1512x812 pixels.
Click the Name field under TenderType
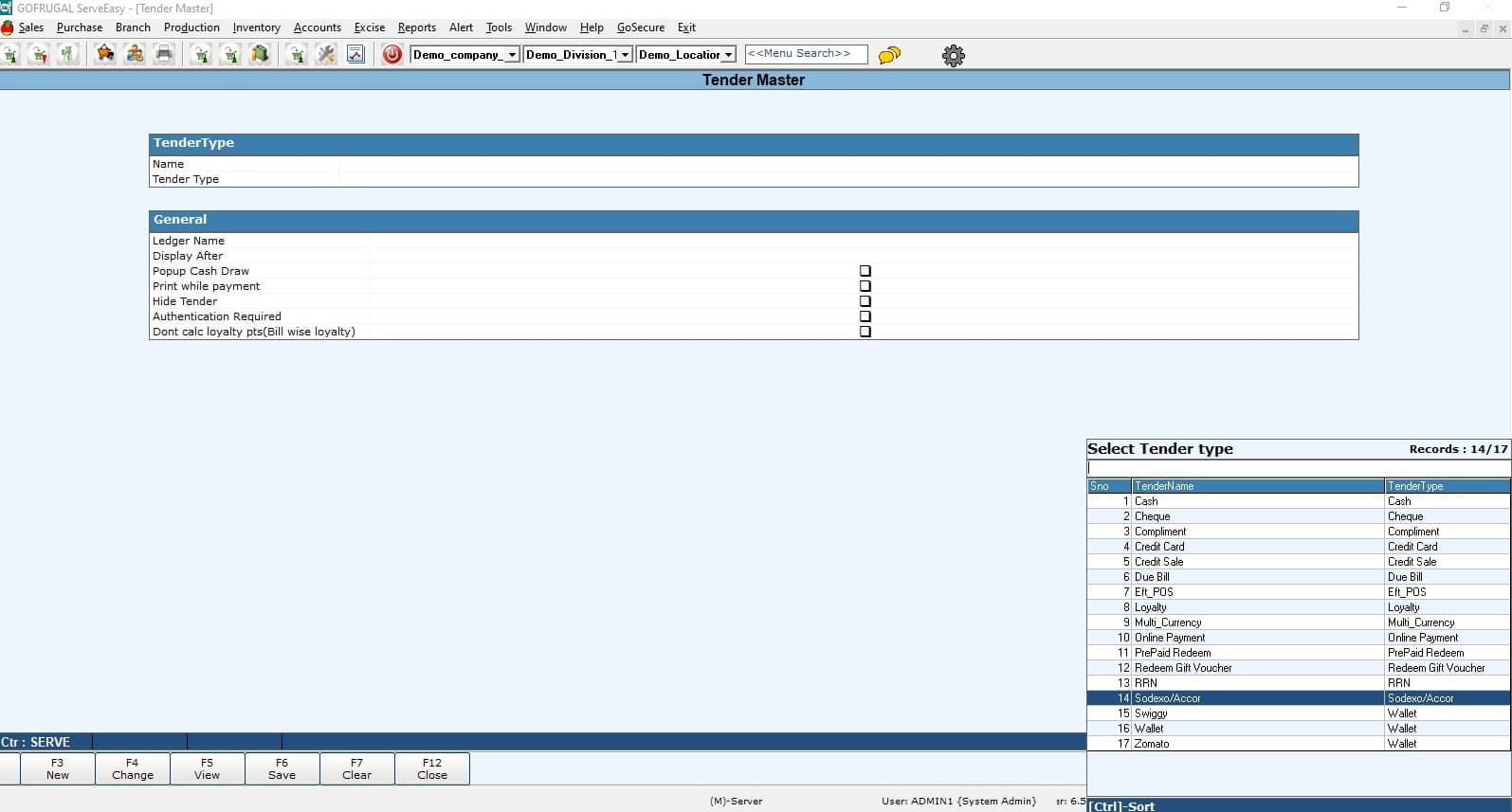848,164
